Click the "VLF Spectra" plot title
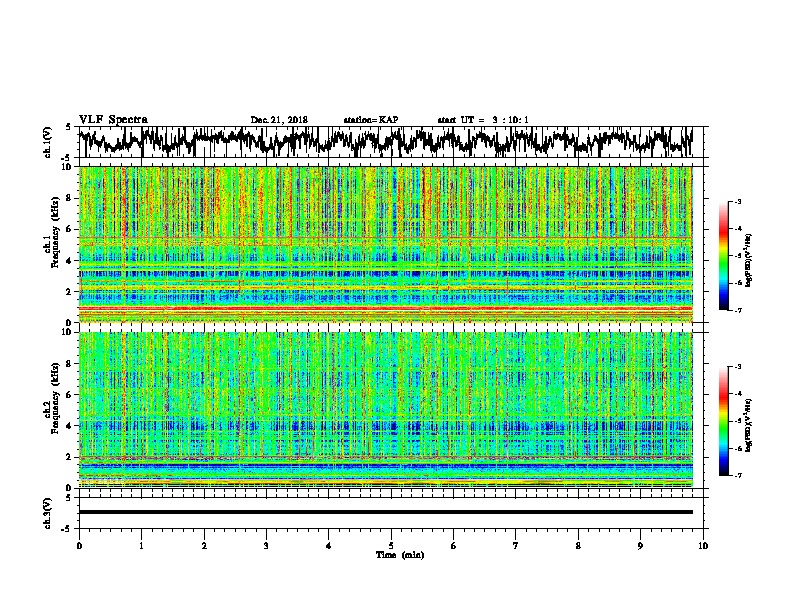The height and width of the screenshot is (612, 792). tap(113, 119)
